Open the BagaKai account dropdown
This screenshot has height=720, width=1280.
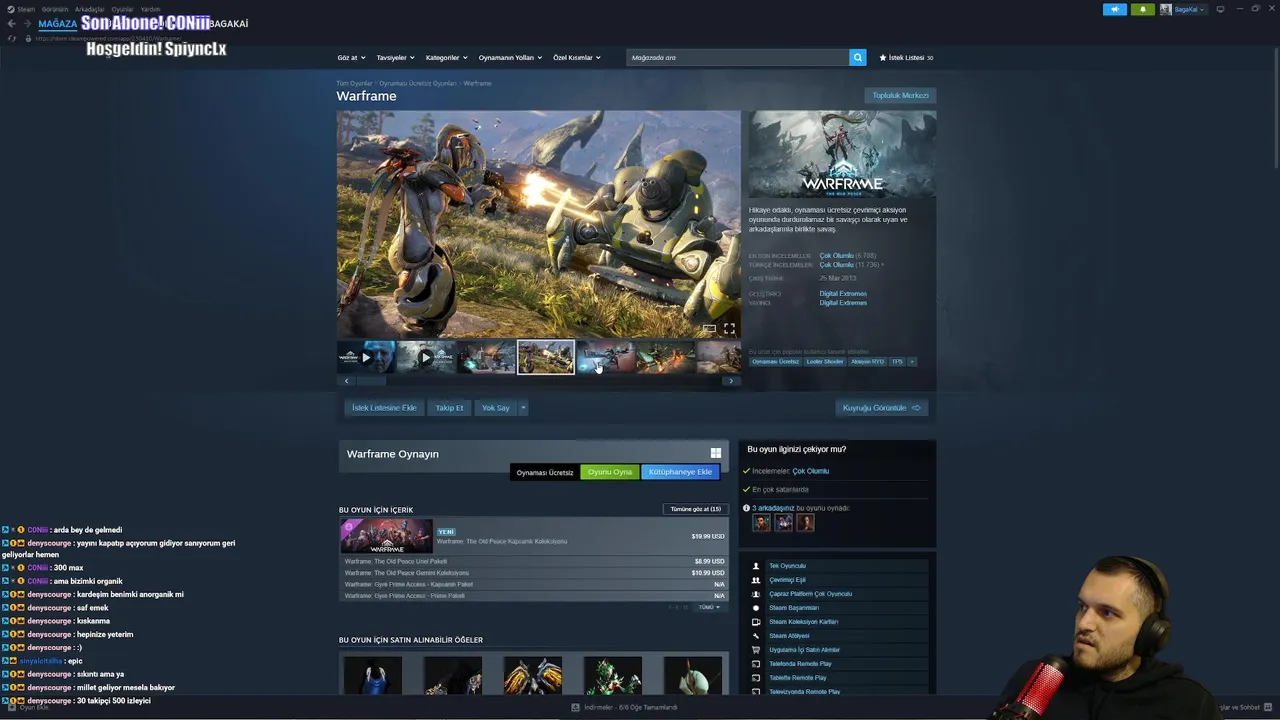click(x=1190, y=9)
